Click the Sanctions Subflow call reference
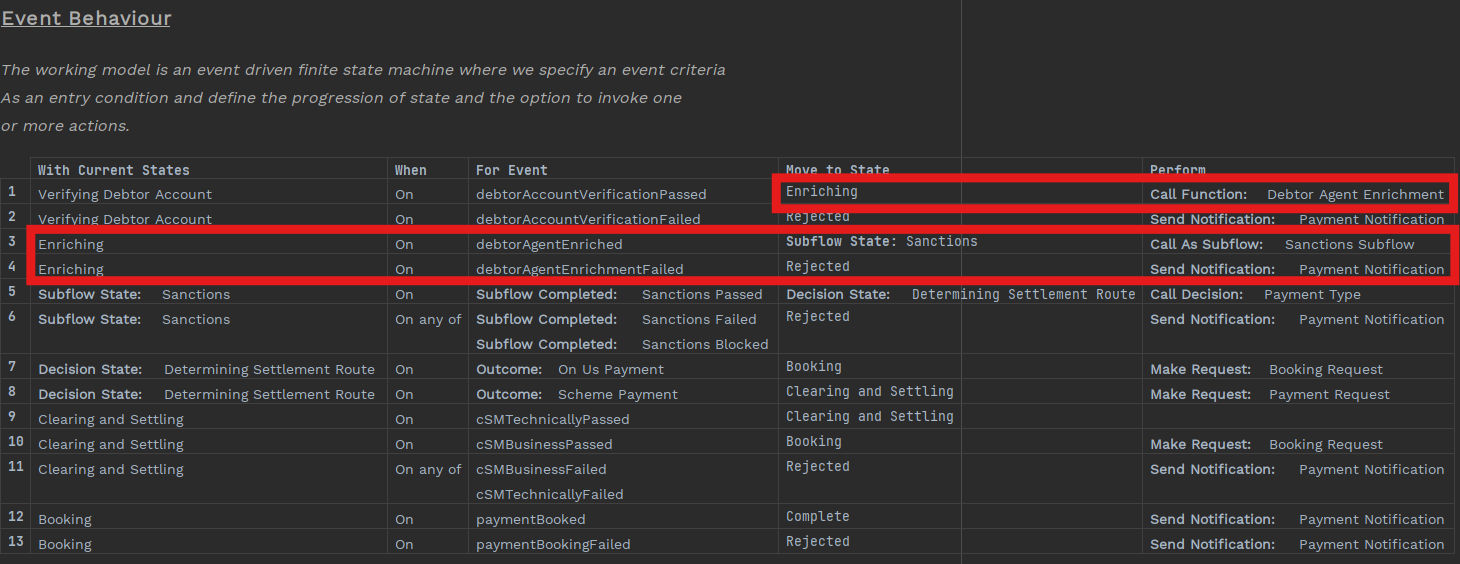Viewport: 1460px width, 564px height. click(x=1349, y=244)
